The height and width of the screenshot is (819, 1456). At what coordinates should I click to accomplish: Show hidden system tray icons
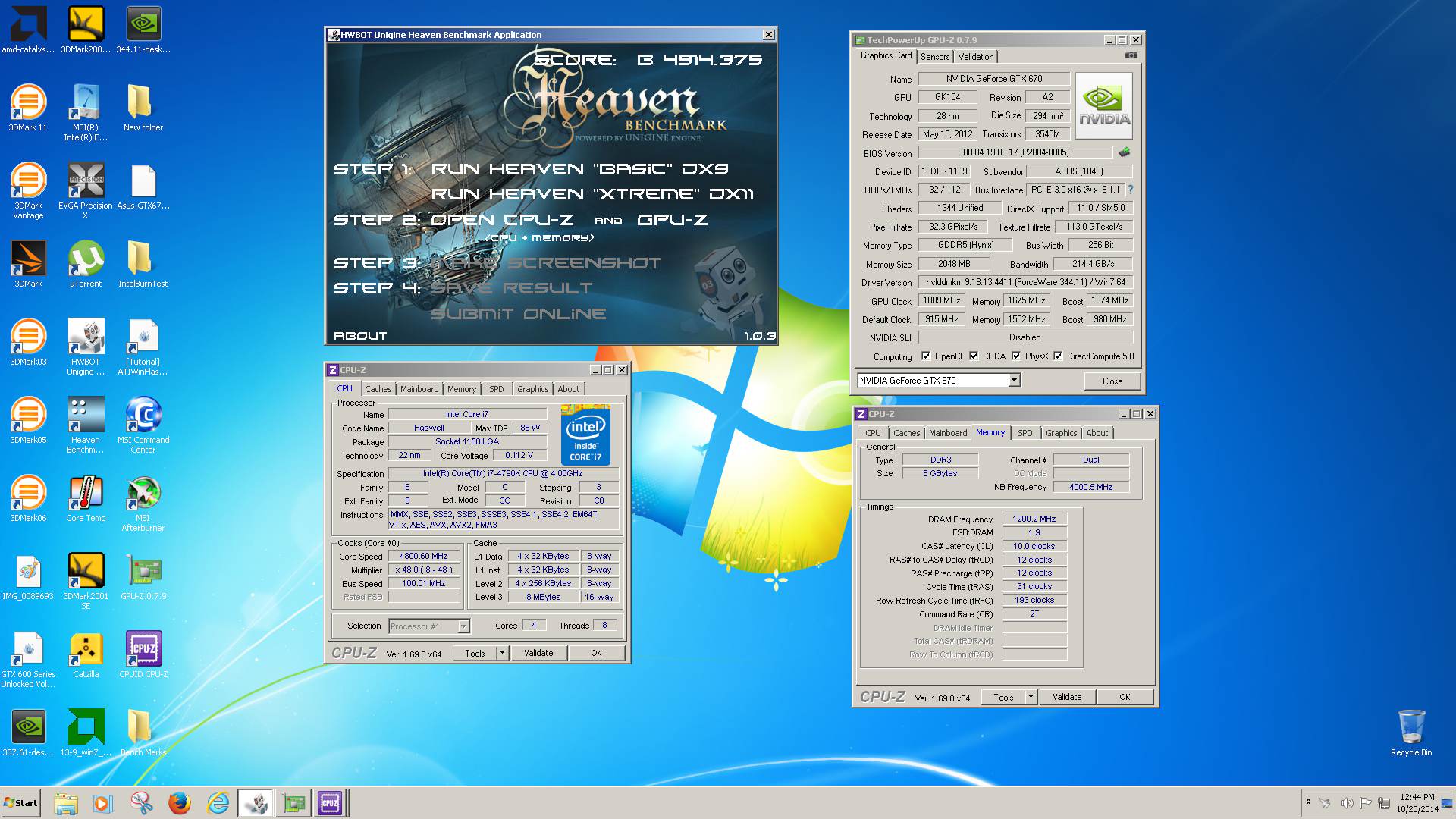tap(1308, 802)
